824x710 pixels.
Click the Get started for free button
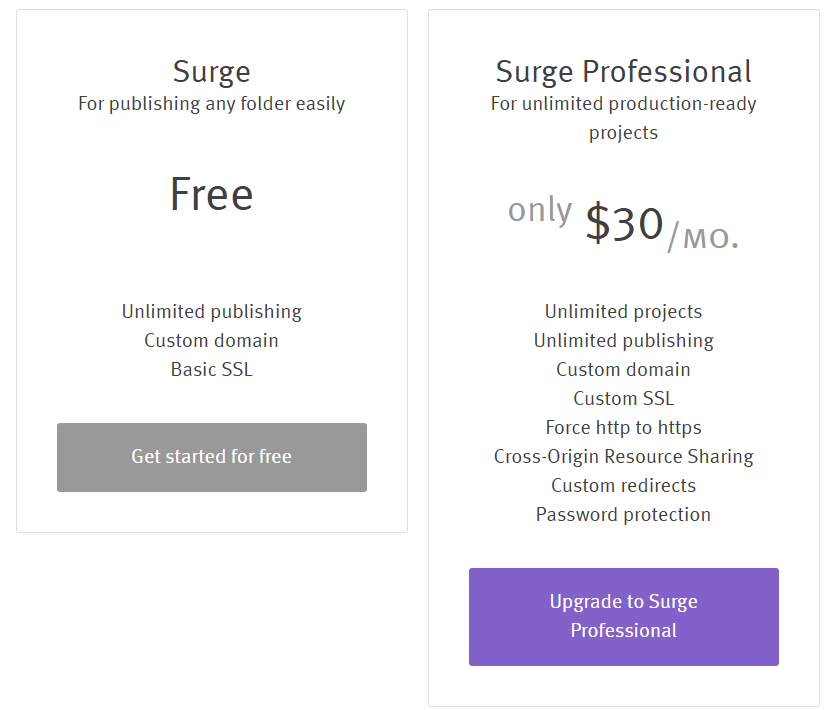[211, 457]
